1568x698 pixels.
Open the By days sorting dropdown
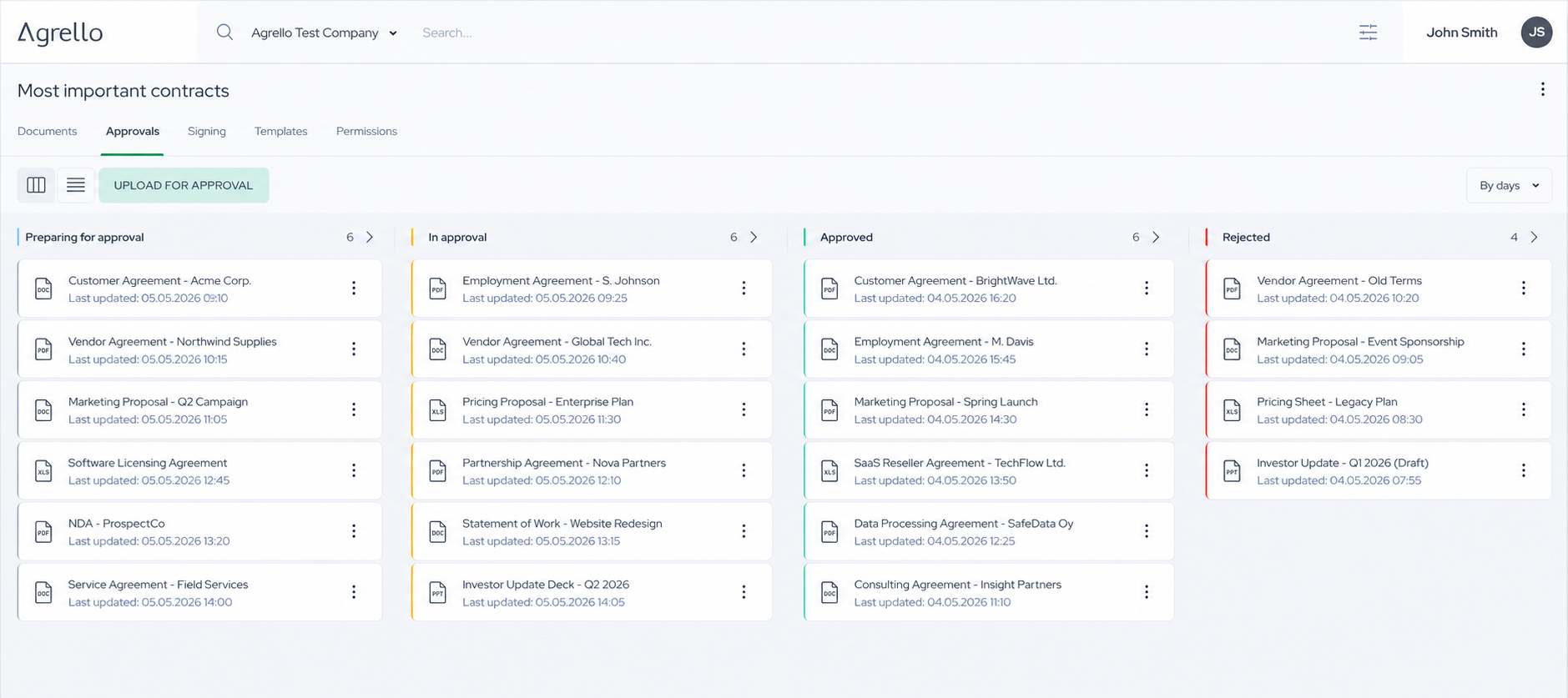pos(1509,185)
